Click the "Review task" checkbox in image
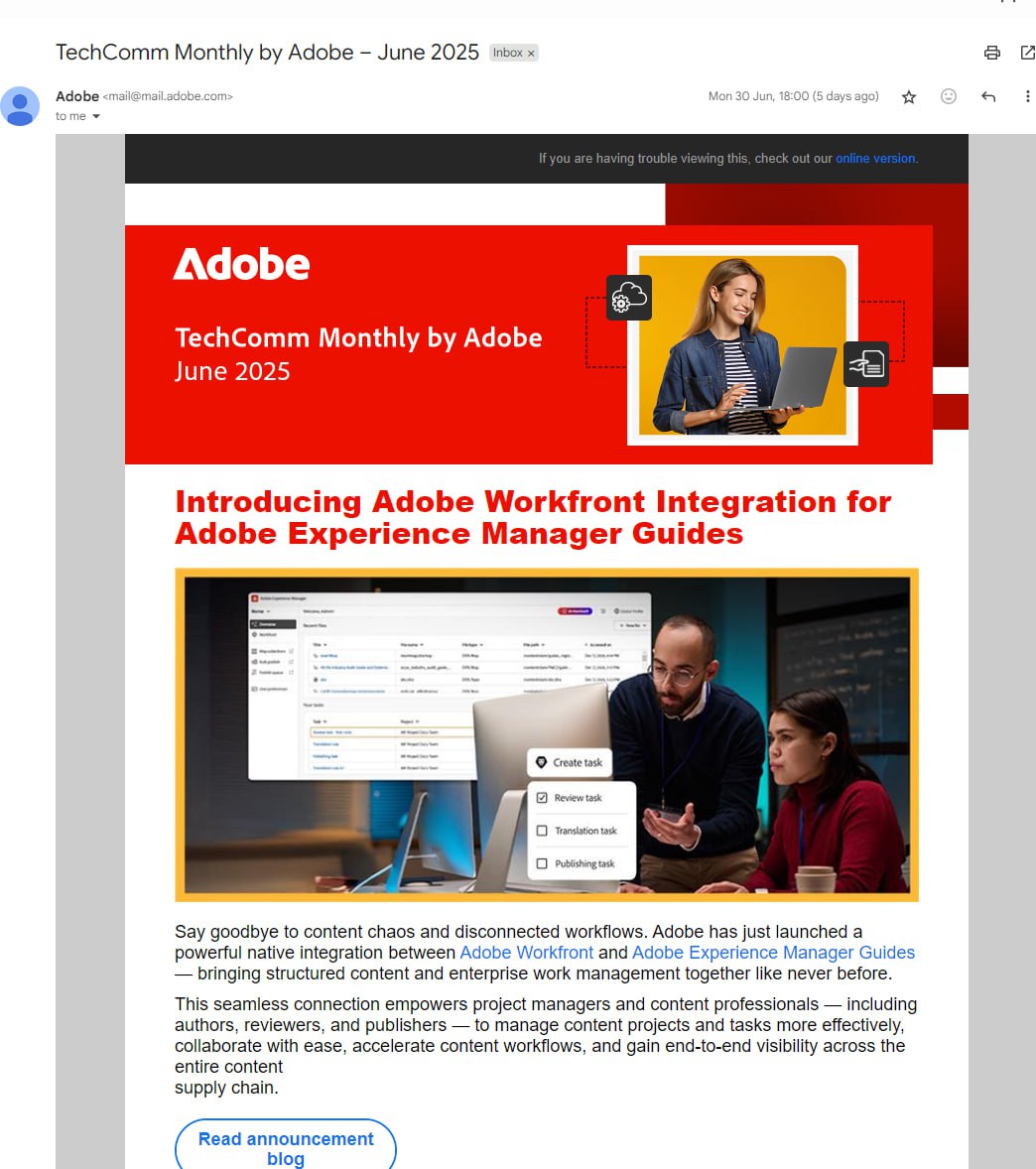This screenshot has height=1169, width=1036. pos(542,798)
